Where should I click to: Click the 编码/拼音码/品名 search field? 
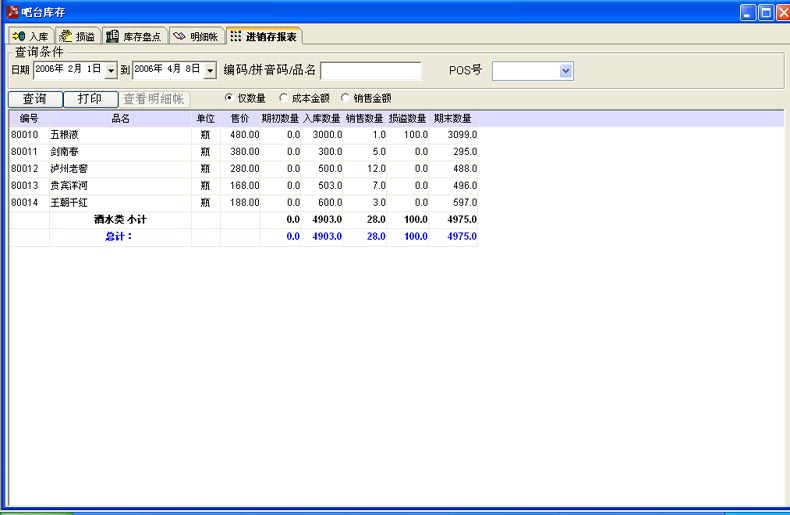pos(370,70)
